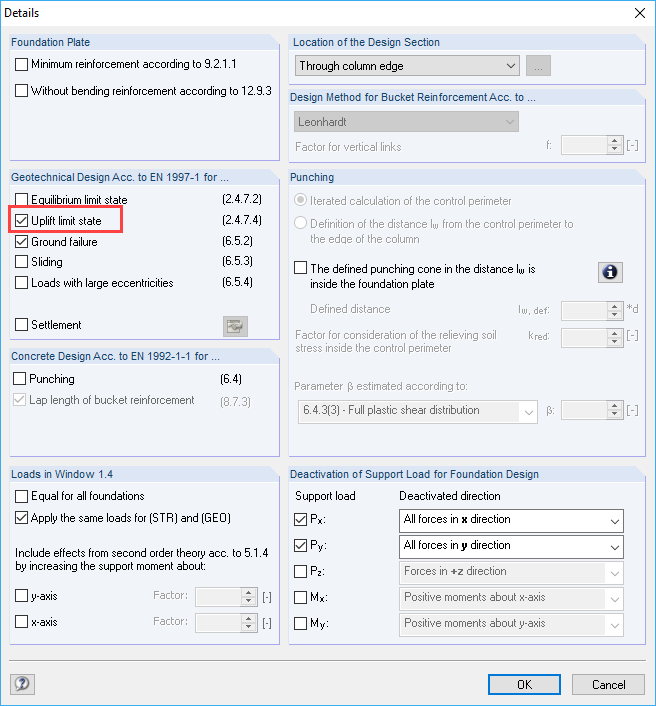Image resolution: width=656 pixels, height=706 pixels.
Task: Disable the Ground failure check
Action: 21,242
